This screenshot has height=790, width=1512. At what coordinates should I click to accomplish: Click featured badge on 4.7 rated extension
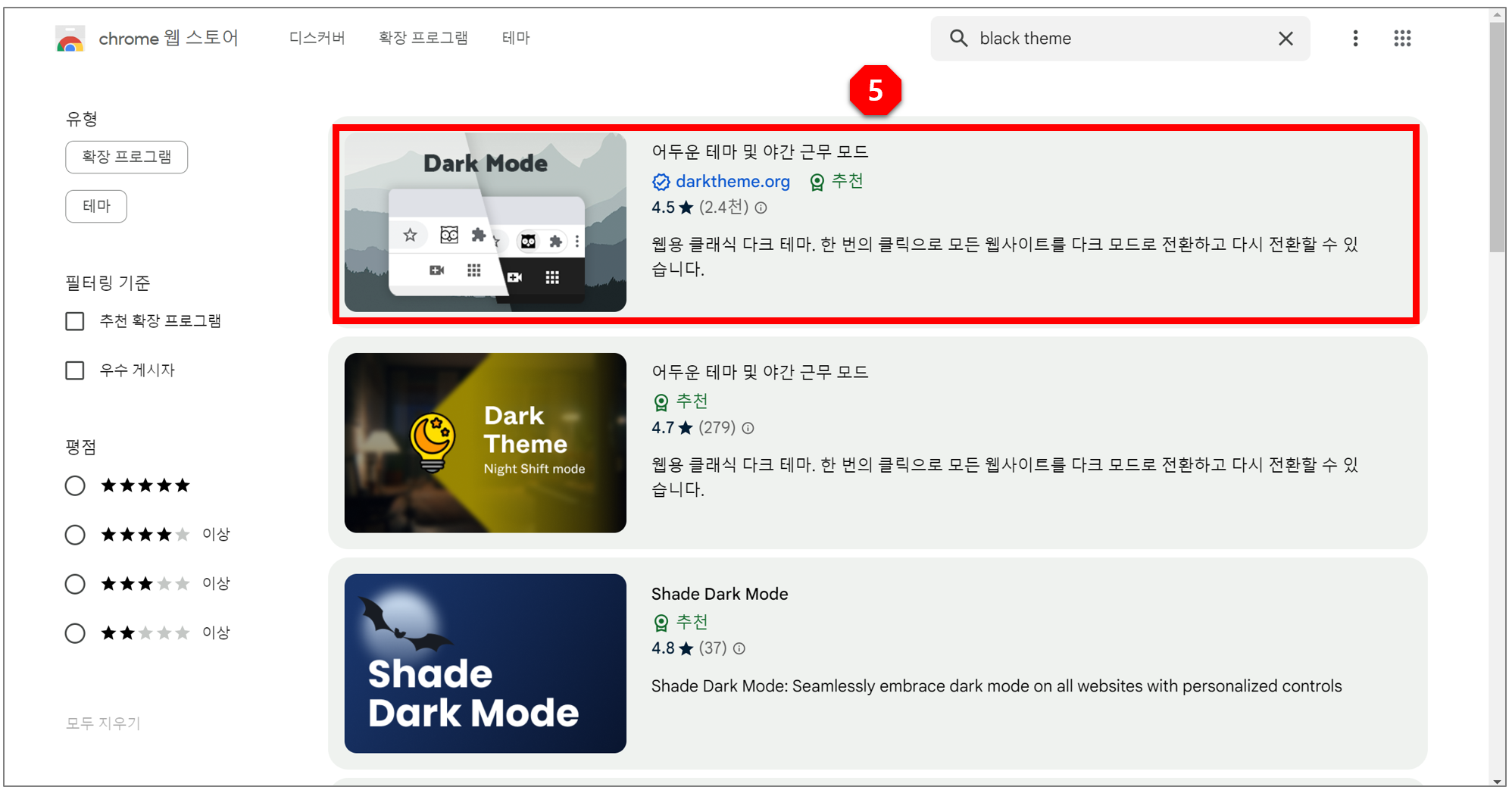click(680, 401)
